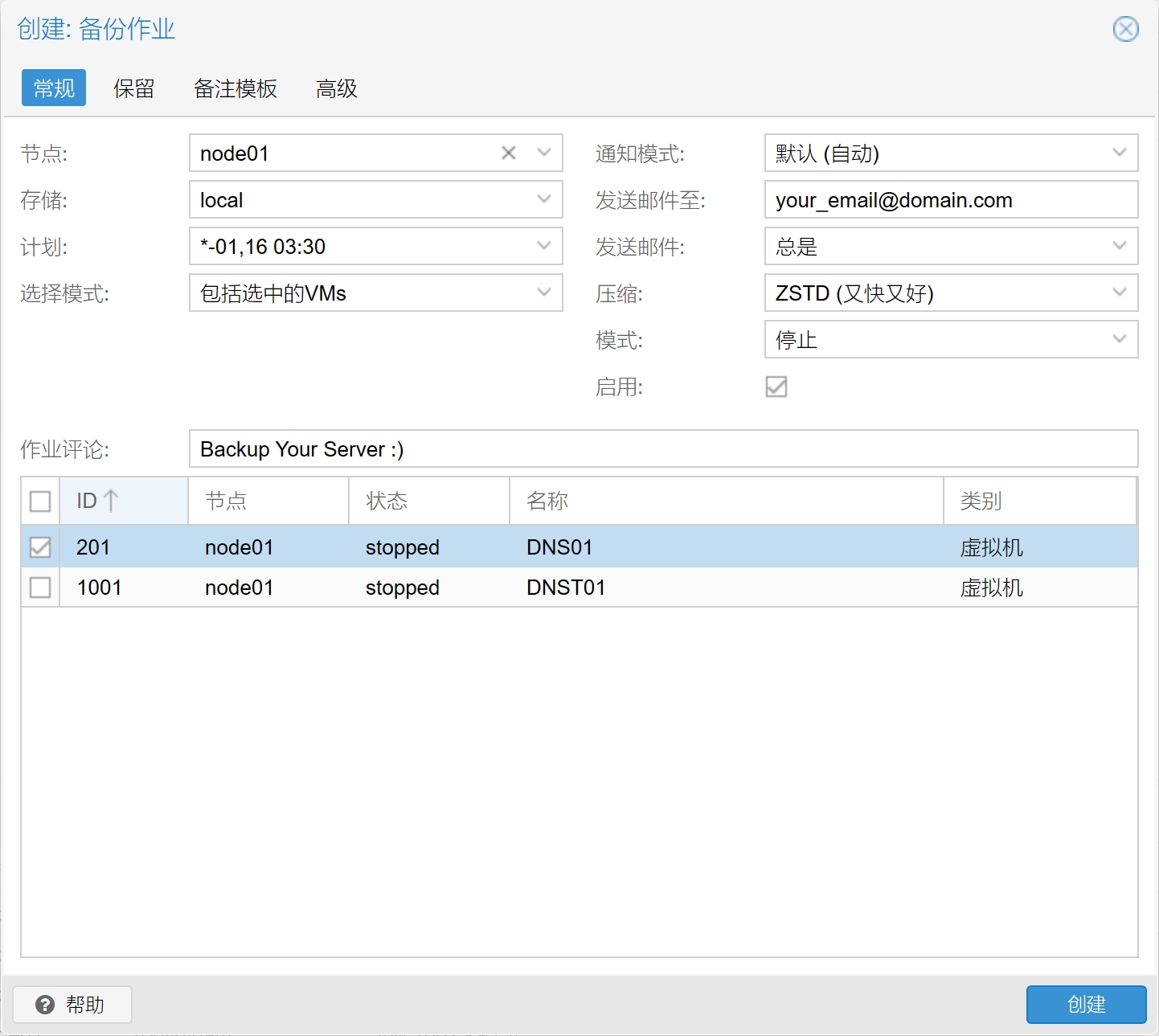Image resolution: width=1159 pixels, height=1036 pixels.
Task: Switch to the 高级 tab
Action: coord(337,88)
